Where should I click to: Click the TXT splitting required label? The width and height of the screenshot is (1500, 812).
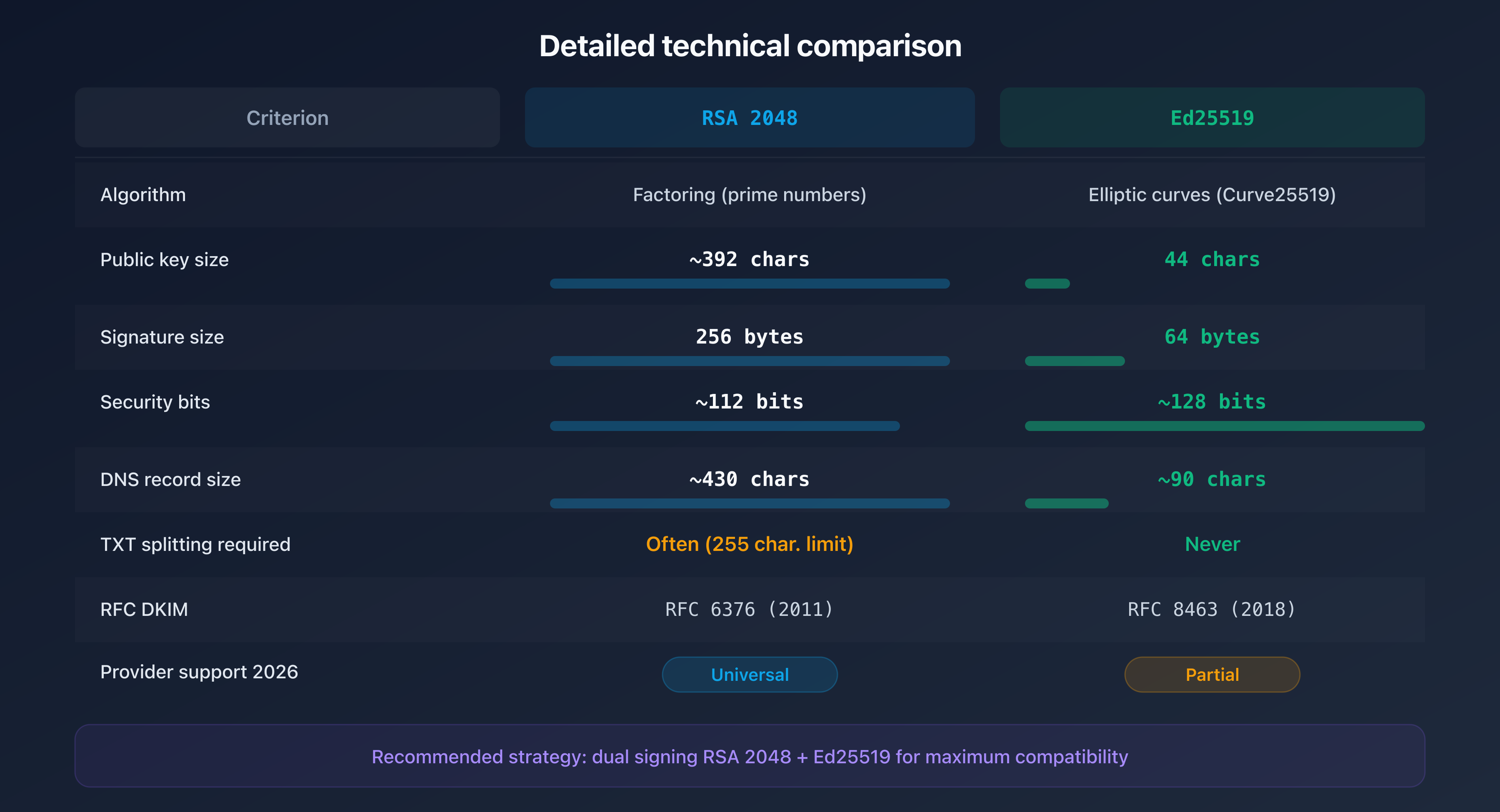[196, 544]
